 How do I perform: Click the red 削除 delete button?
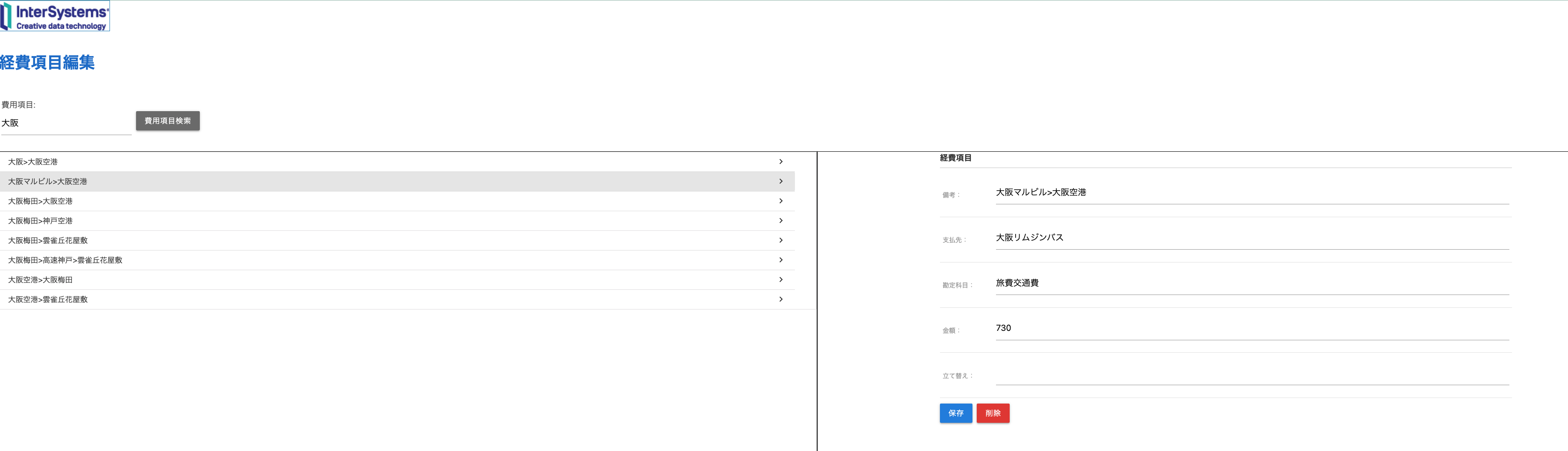[x=993, y=413]
